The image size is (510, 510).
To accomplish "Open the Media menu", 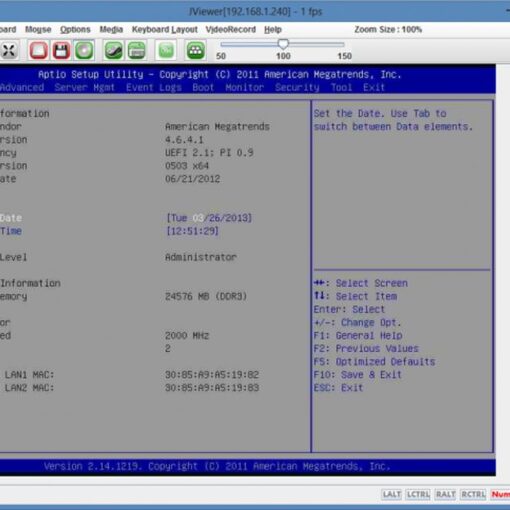I will (111, 29).
